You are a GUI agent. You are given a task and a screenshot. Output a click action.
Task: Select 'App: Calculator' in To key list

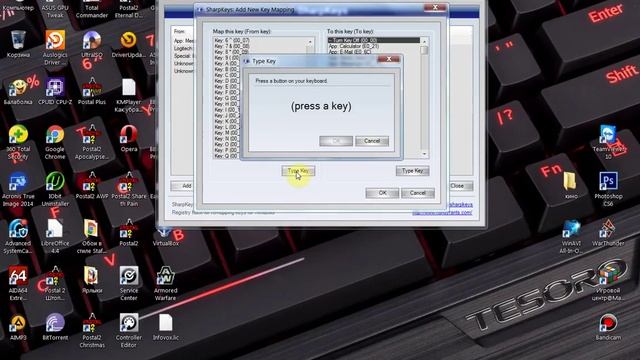coord(373,46)
